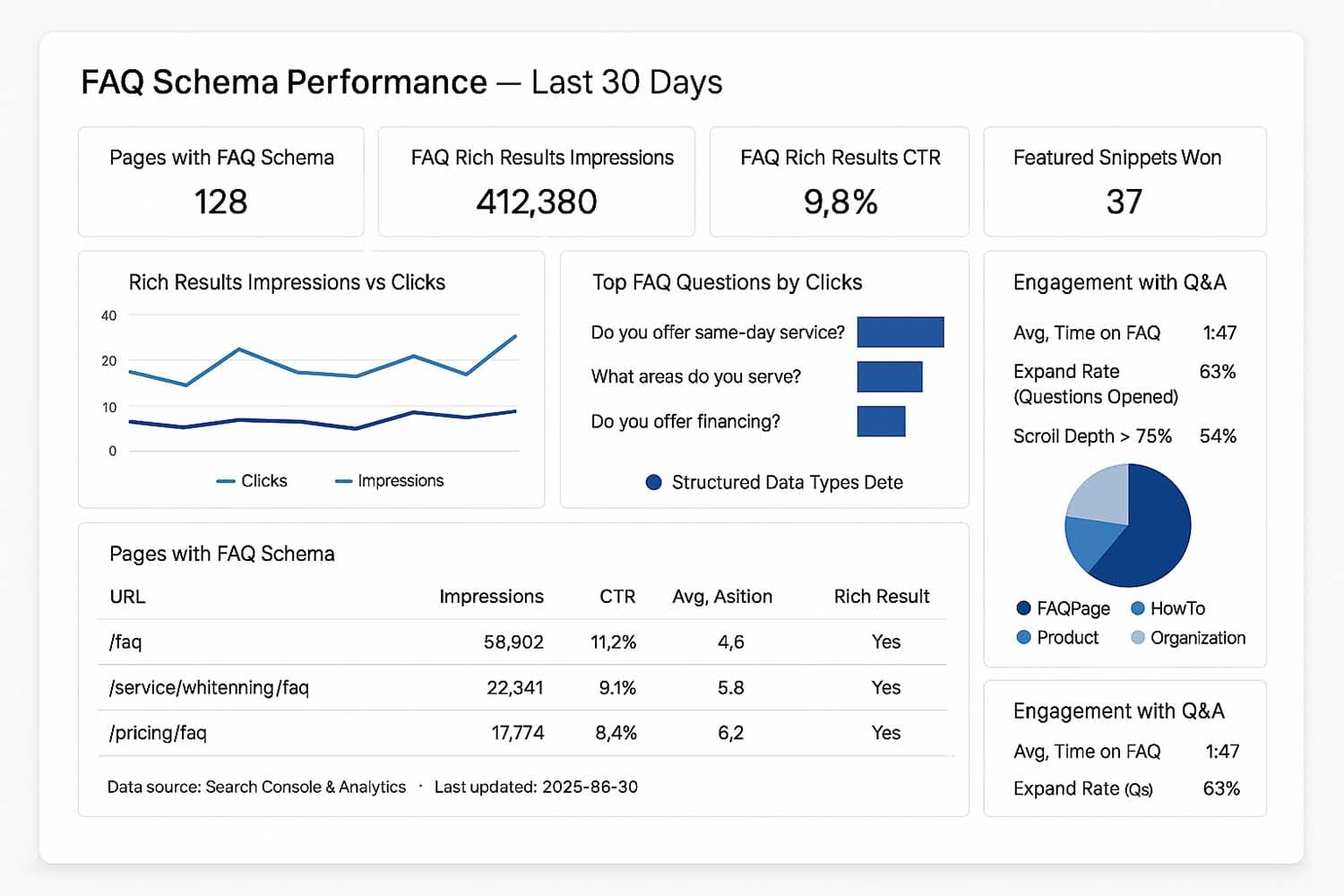Click the 'Do you offer financing?' bar
Screen dimensions: 1344x896
881,421
